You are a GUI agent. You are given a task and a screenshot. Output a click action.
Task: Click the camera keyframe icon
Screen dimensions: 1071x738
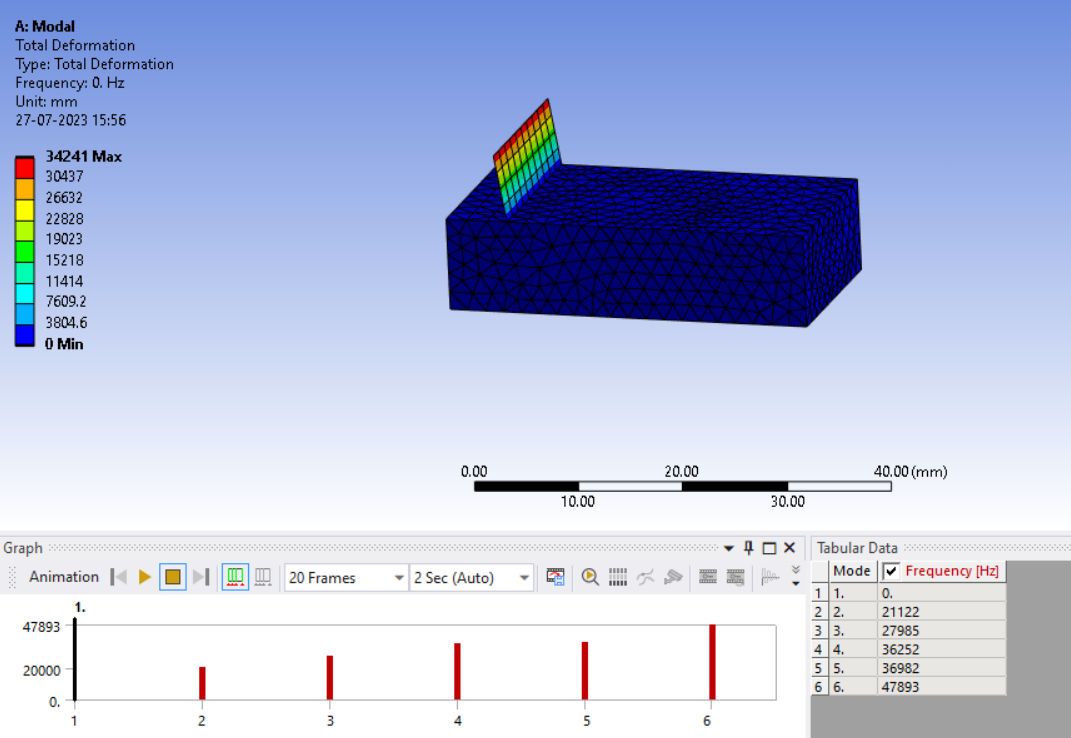click(x=673, y=577)
